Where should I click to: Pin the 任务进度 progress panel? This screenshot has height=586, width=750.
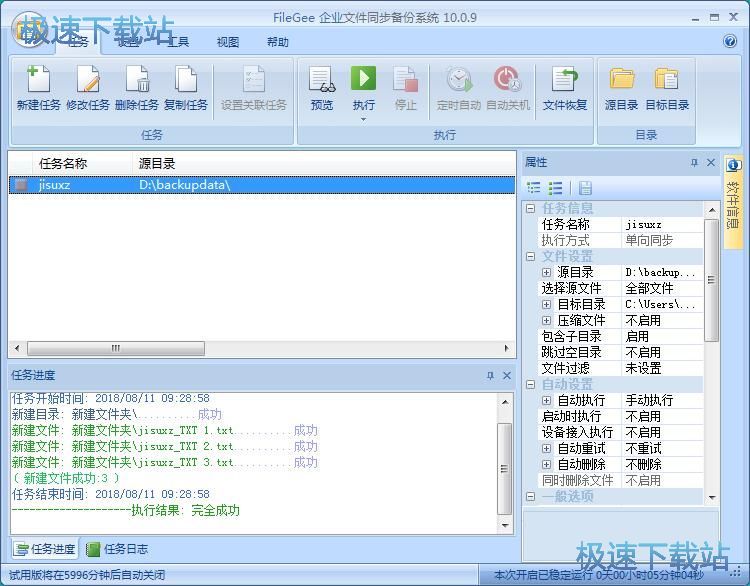point(490,376)
